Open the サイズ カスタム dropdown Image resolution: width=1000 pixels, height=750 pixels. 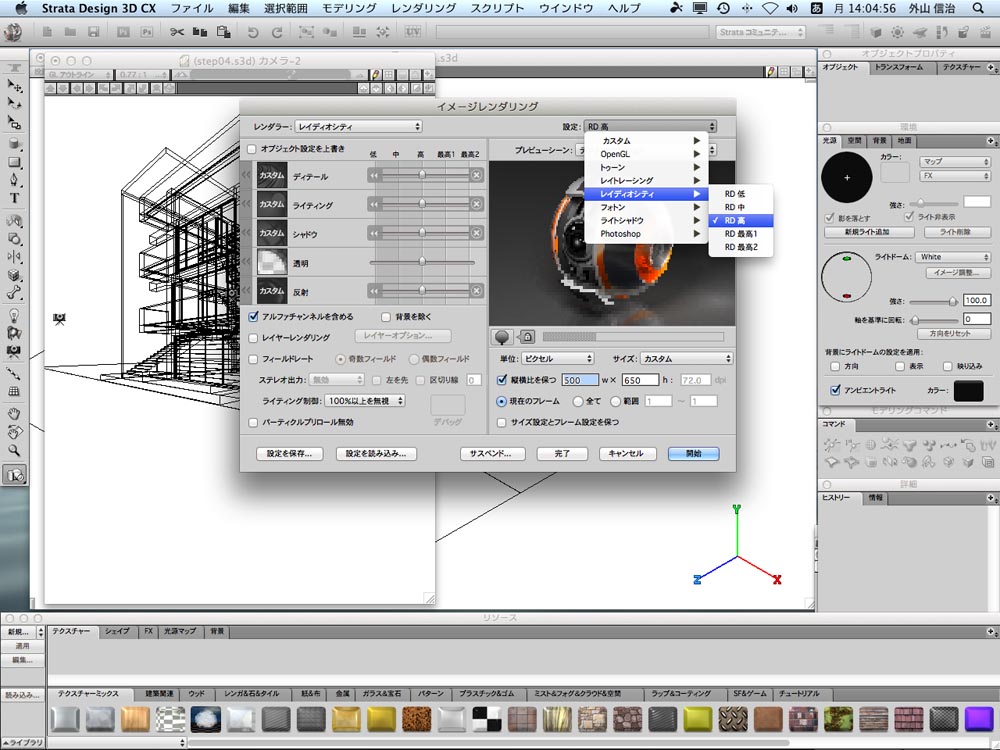(686, 358)
